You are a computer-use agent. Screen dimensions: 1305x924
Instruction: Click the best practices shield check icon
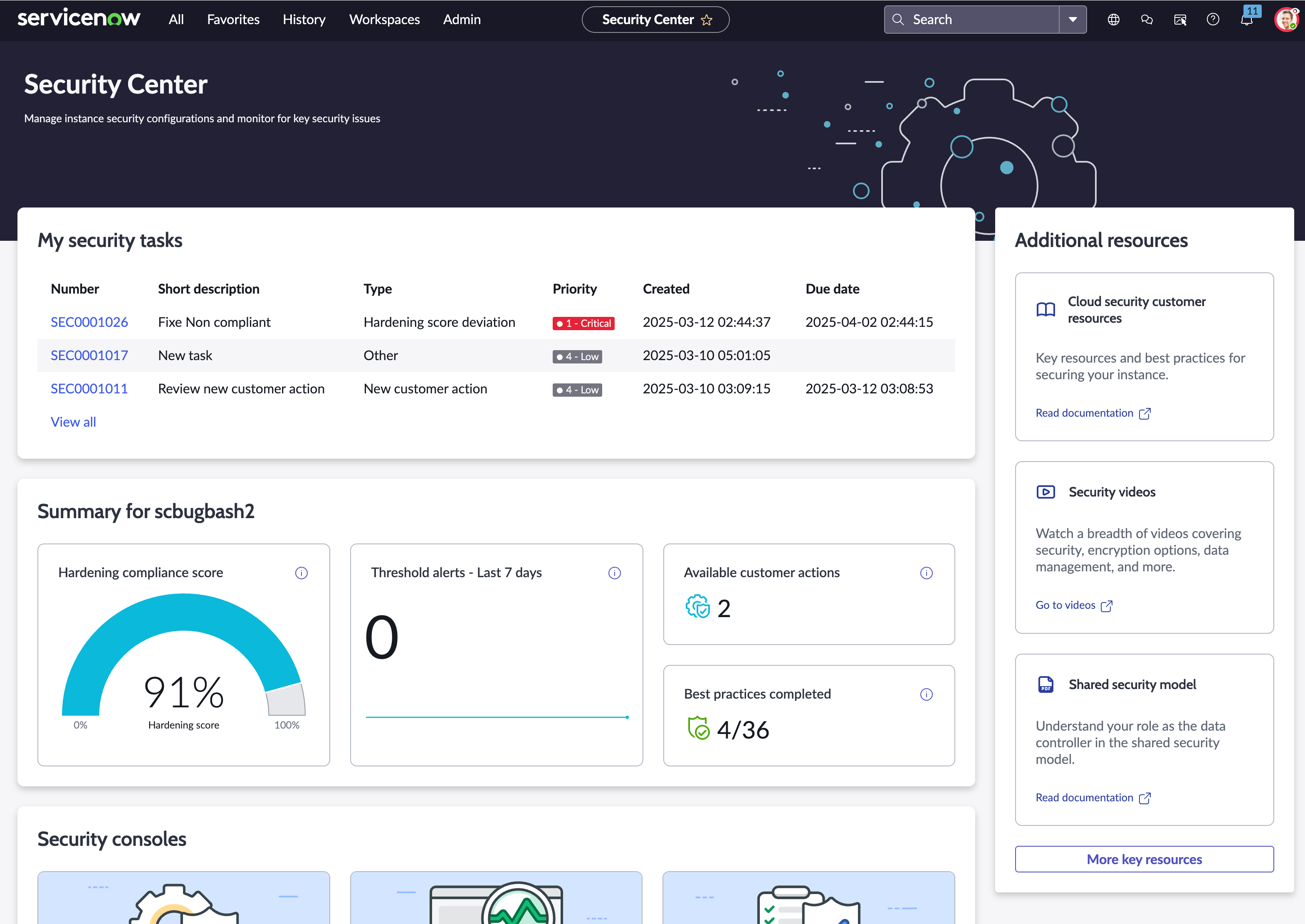698,728
